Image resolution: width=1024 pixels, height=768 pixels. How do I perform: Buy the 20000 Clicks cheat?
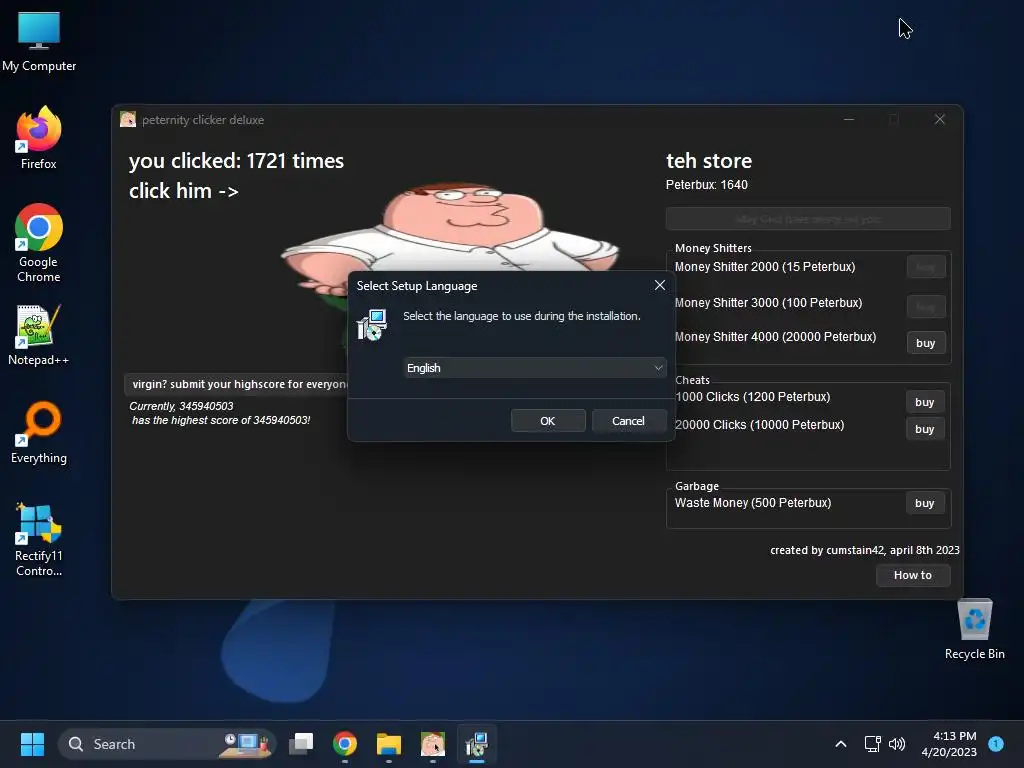(x=925, y=428)
